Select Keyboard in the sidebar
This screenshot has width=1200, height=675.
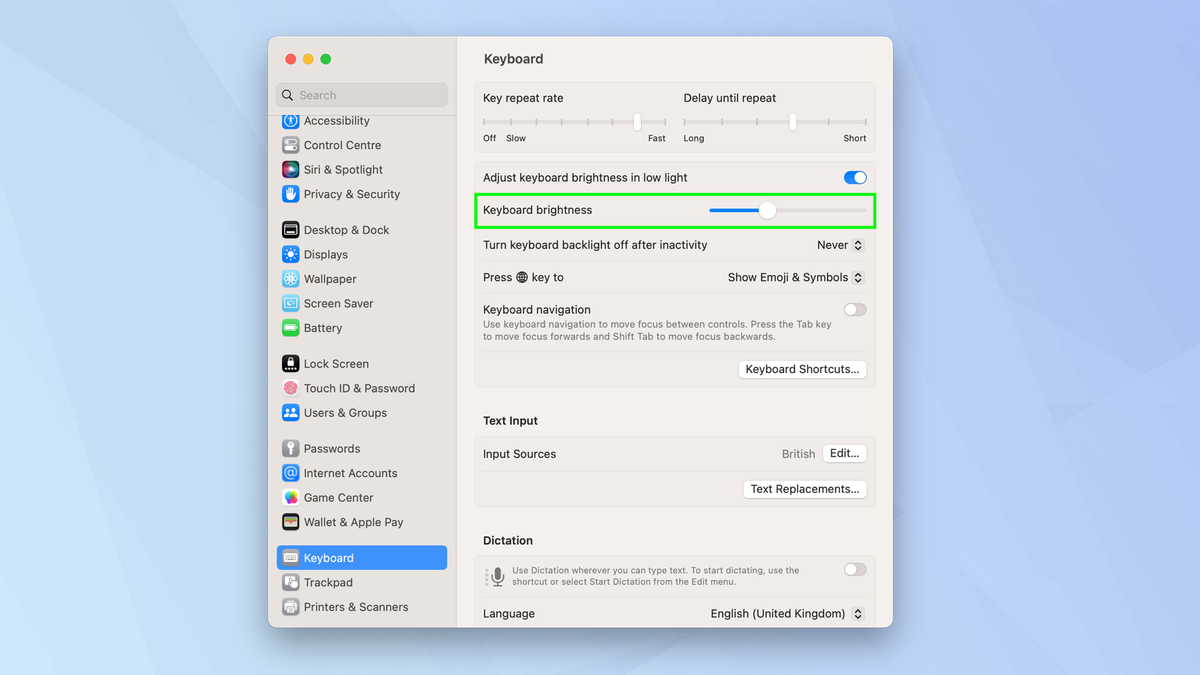point(332,557)
